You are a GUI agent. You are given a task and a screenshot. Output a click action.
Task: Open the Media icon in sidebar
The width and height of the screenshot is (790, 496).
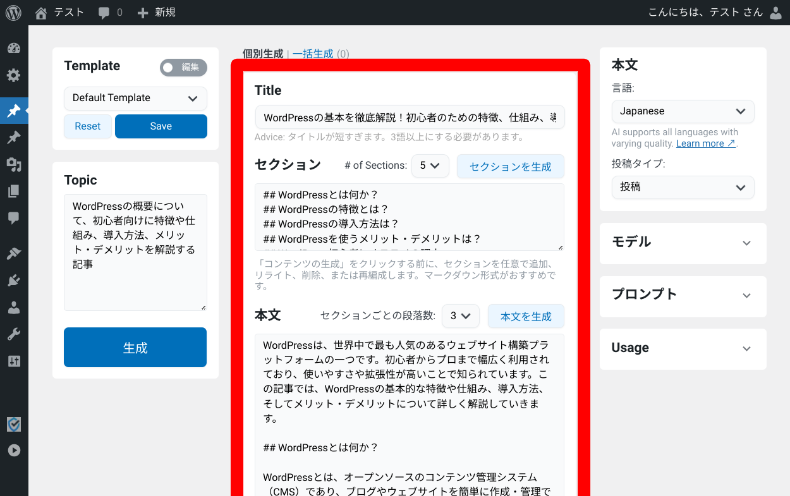point(14,164)
